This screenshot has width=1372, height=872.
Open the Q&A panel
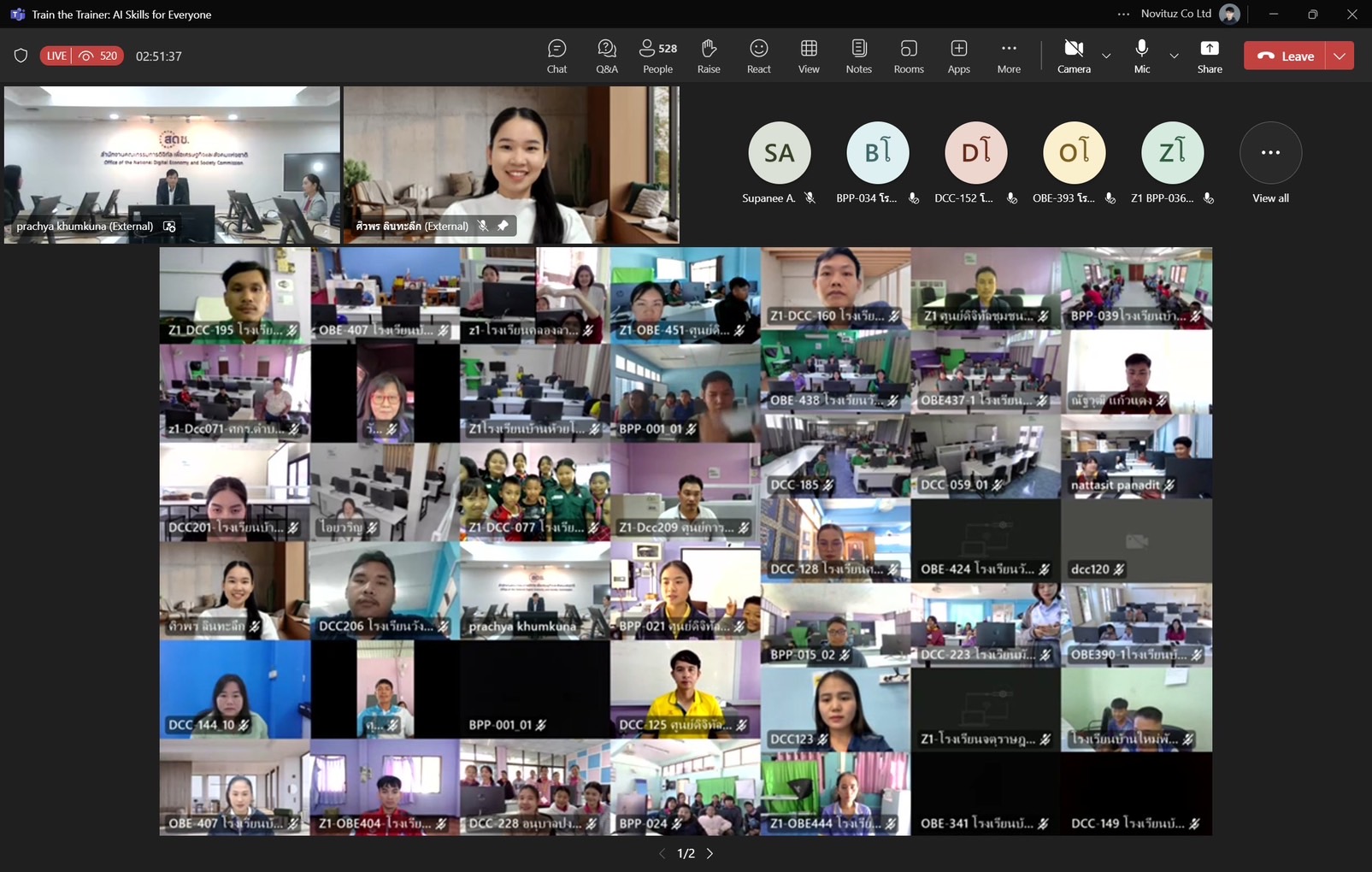(607, 56)
